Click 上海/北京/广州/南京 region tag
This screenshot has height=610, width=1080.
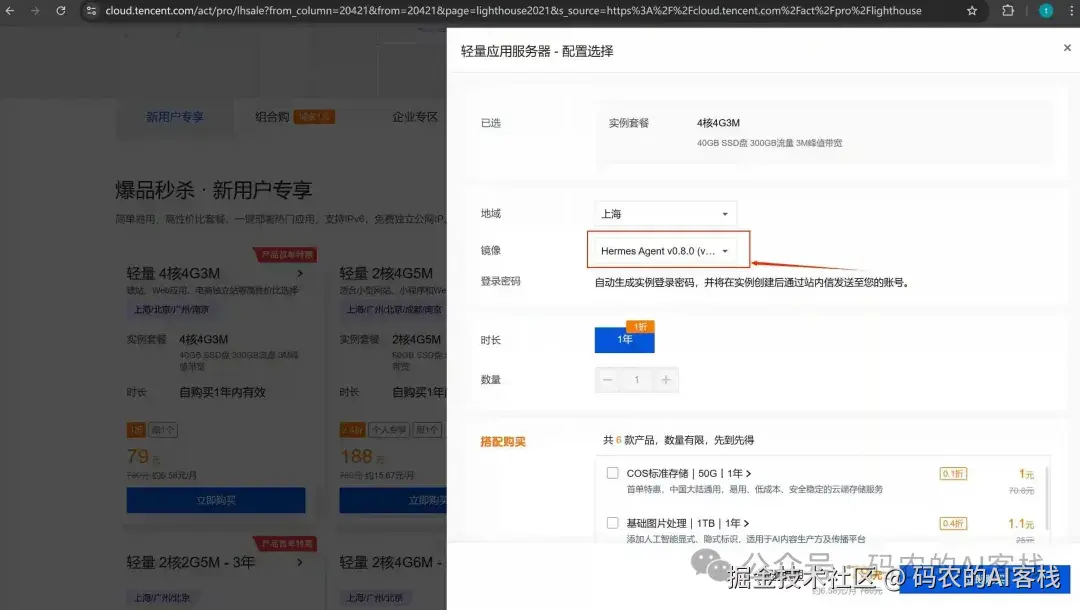(x=171, y=309)
